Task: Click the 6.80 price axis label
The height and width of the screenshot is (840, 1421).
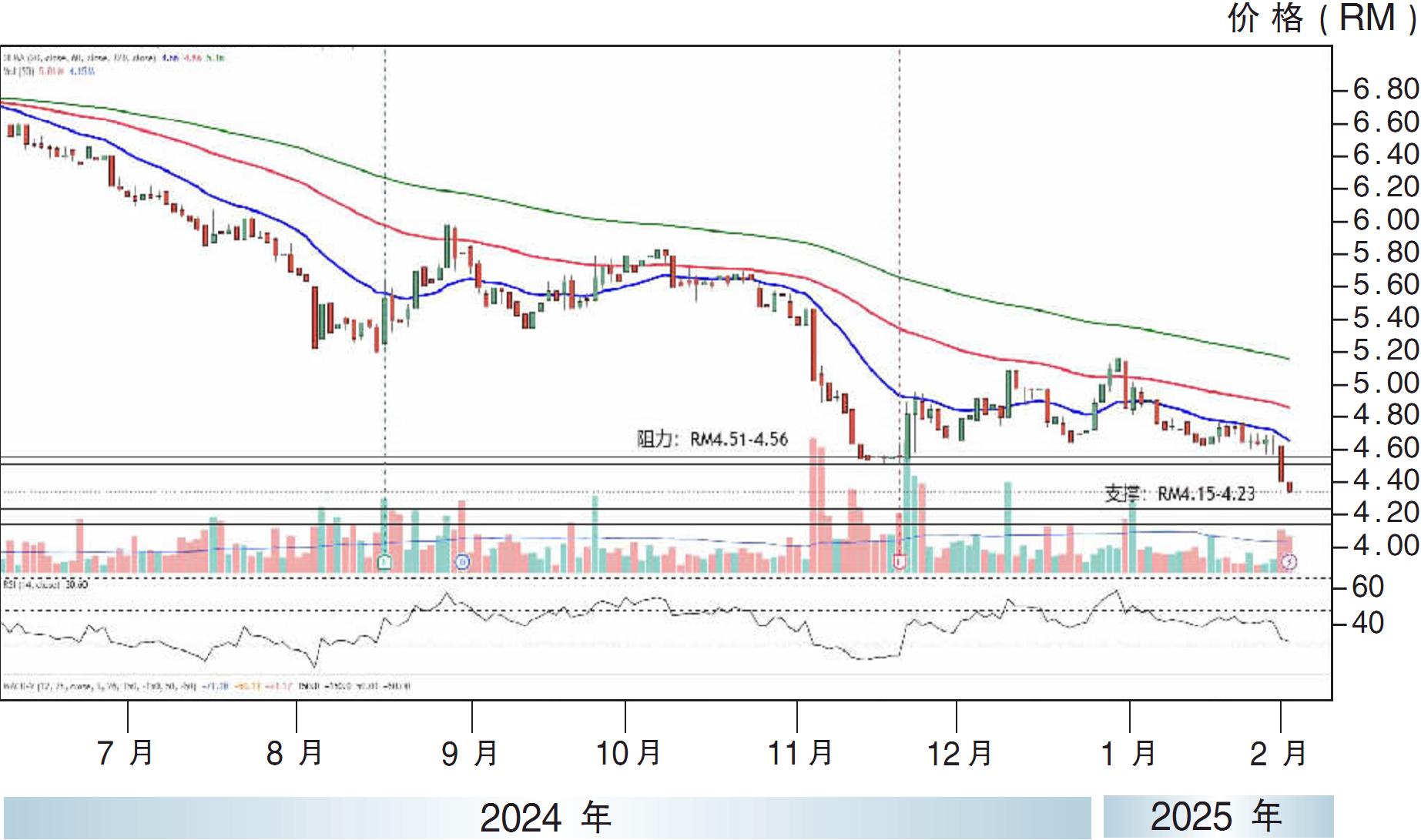Action: [x=1386, y=89]
